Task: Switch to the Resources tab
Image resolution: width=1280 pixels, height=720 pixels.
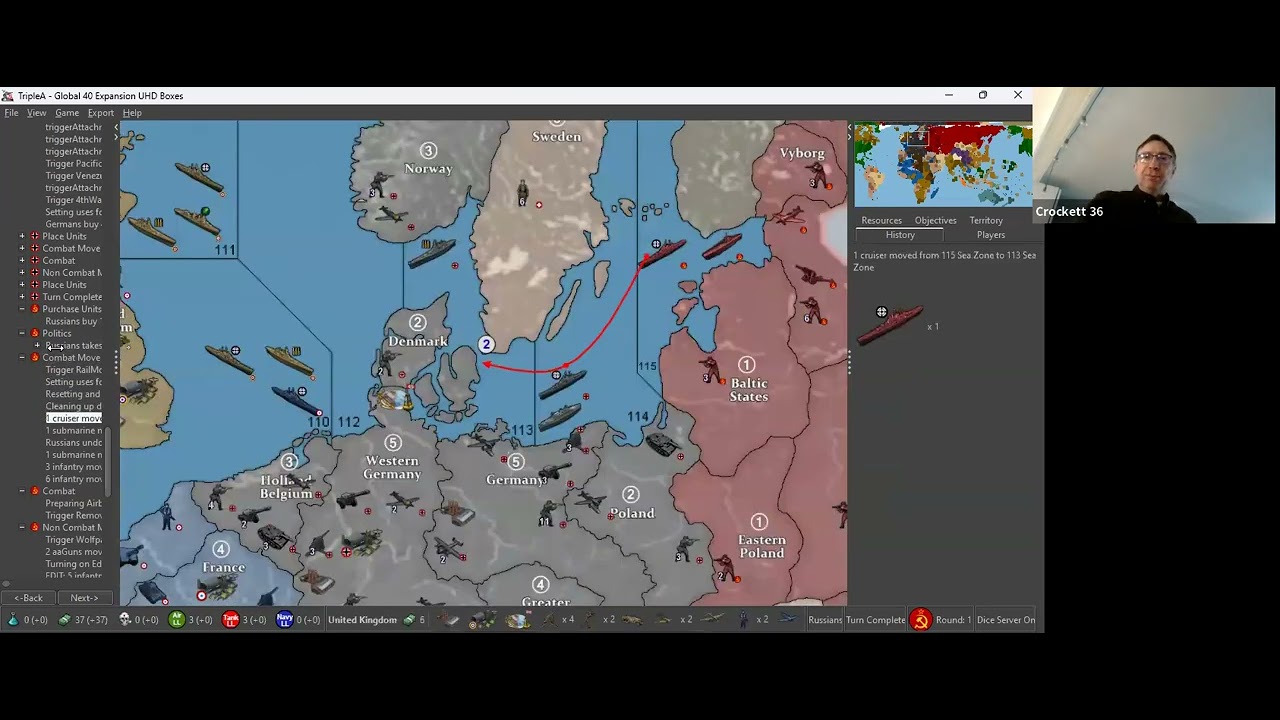Action: (881, 220)
